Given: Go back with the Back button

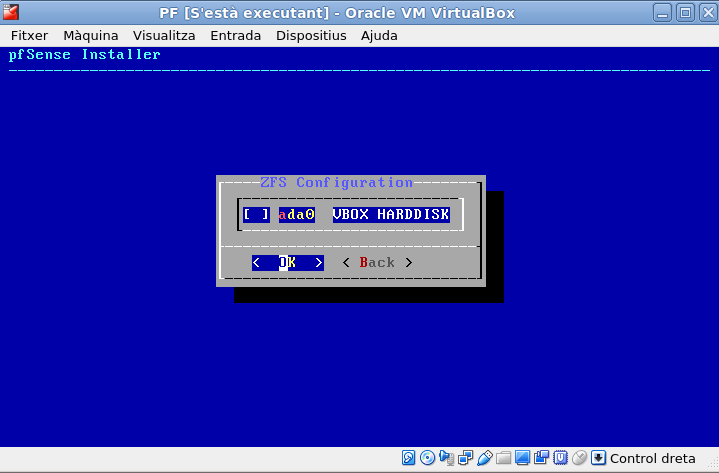Looking at the screenshot, I should 377,263.
